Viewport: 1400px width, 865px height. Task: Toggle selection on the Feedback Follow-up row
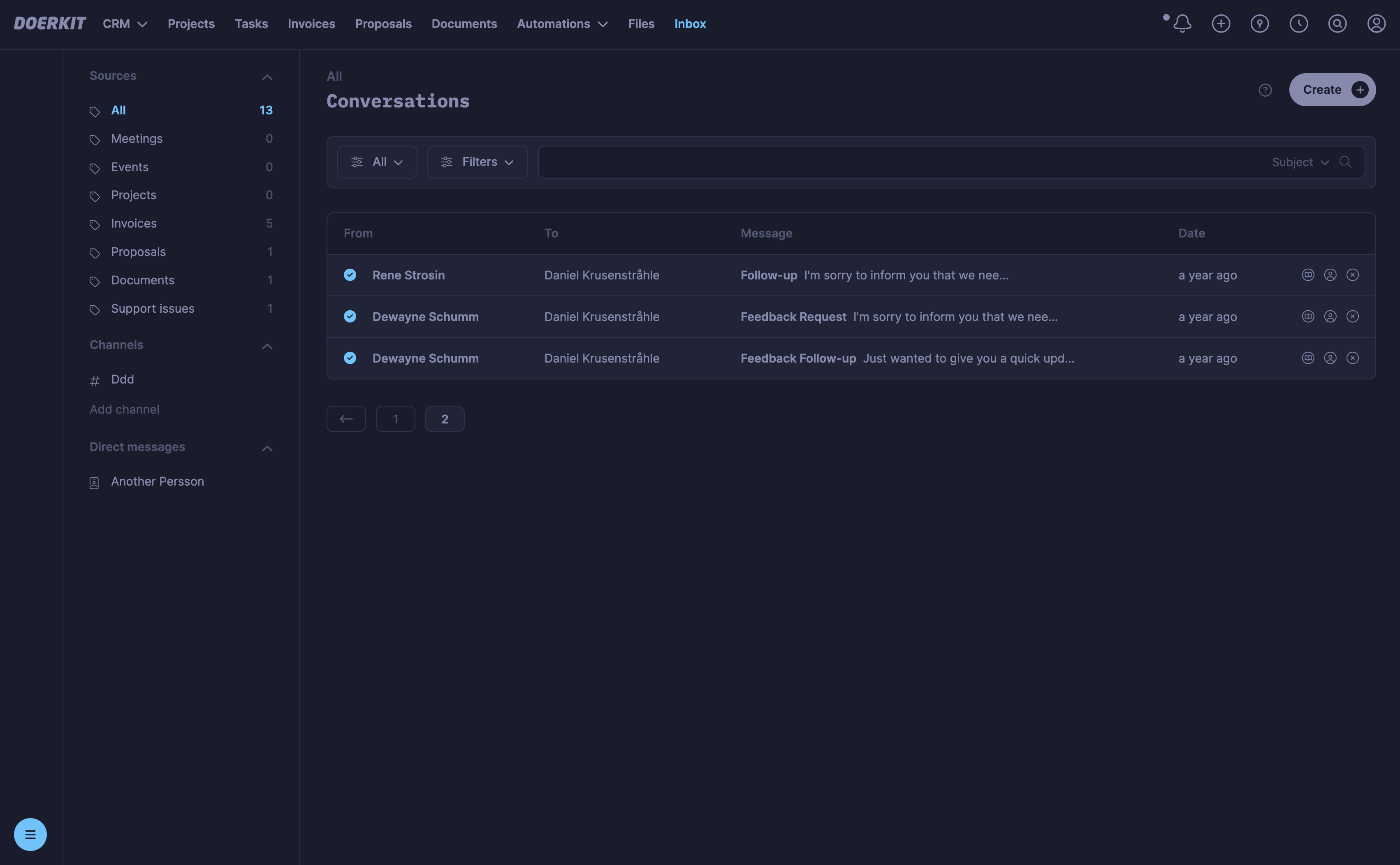click(x=350, y=358)
